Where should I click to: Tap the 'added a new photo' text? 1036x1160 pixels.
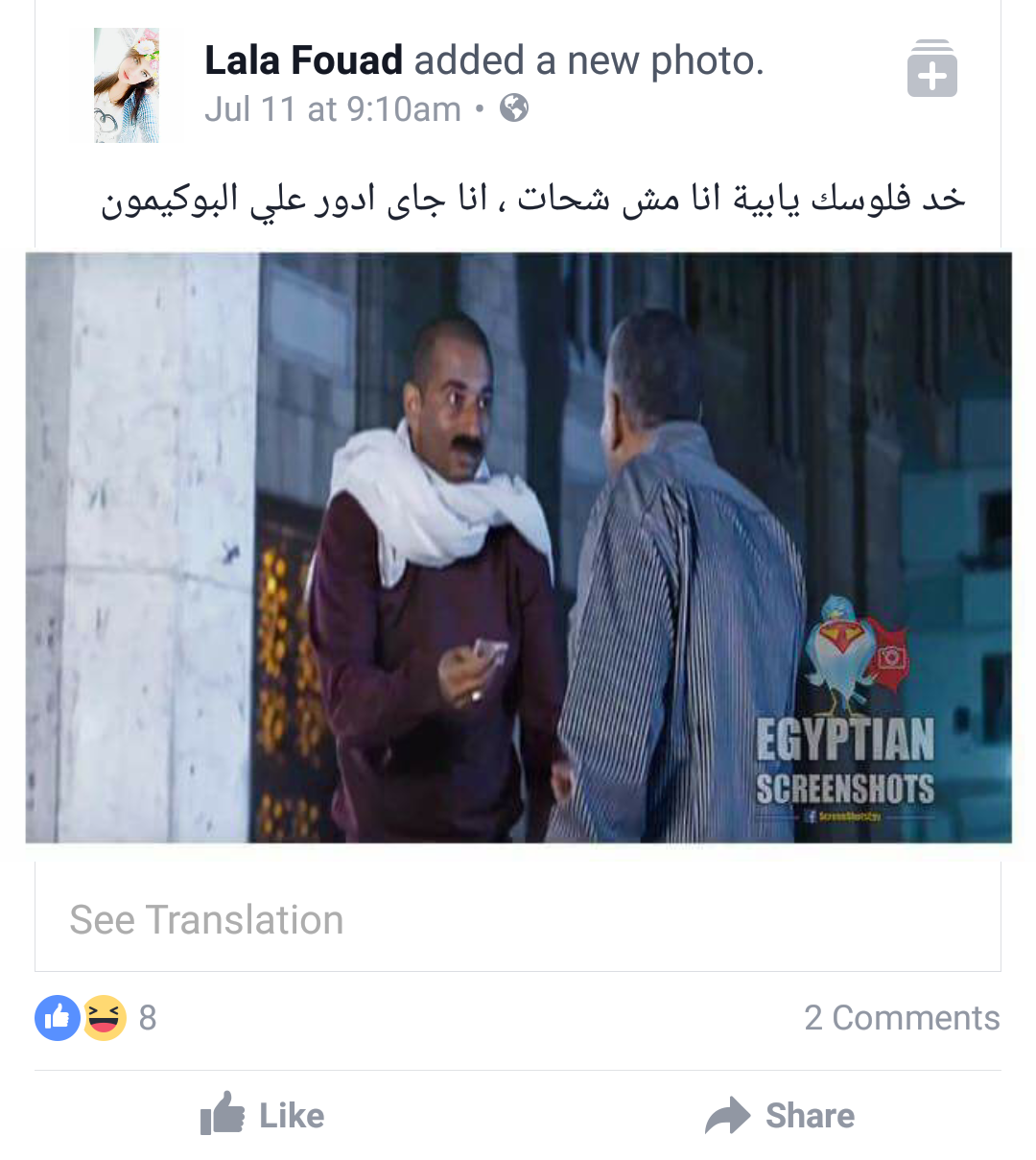tap(589, 60)
